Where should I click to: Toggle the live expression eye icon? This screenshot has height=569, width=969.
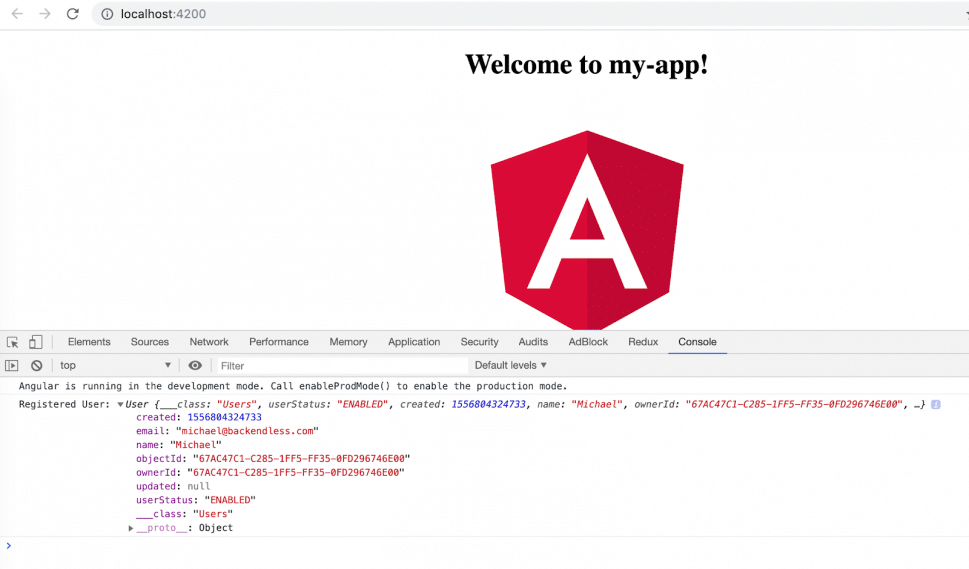click(195, 365)
